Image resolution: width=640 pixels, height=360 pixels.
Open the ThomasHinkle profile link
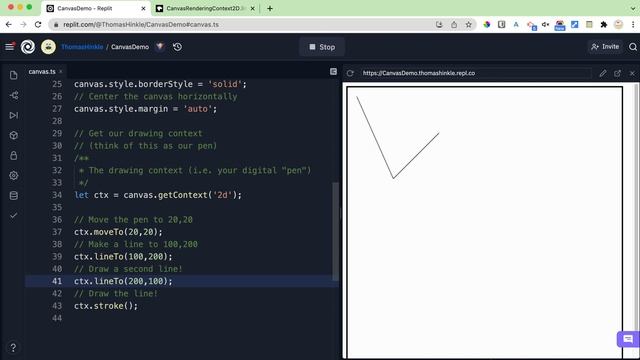tap(82, 47)
